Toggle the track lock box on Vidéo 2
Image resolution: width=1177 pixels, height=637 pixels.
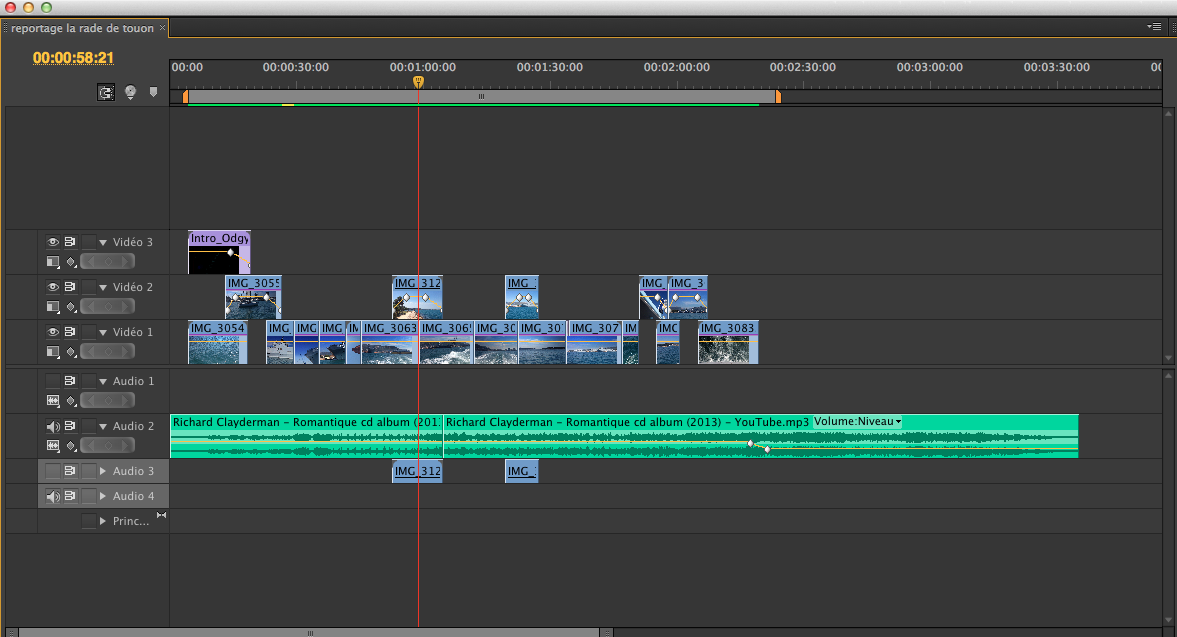point(89,287)
